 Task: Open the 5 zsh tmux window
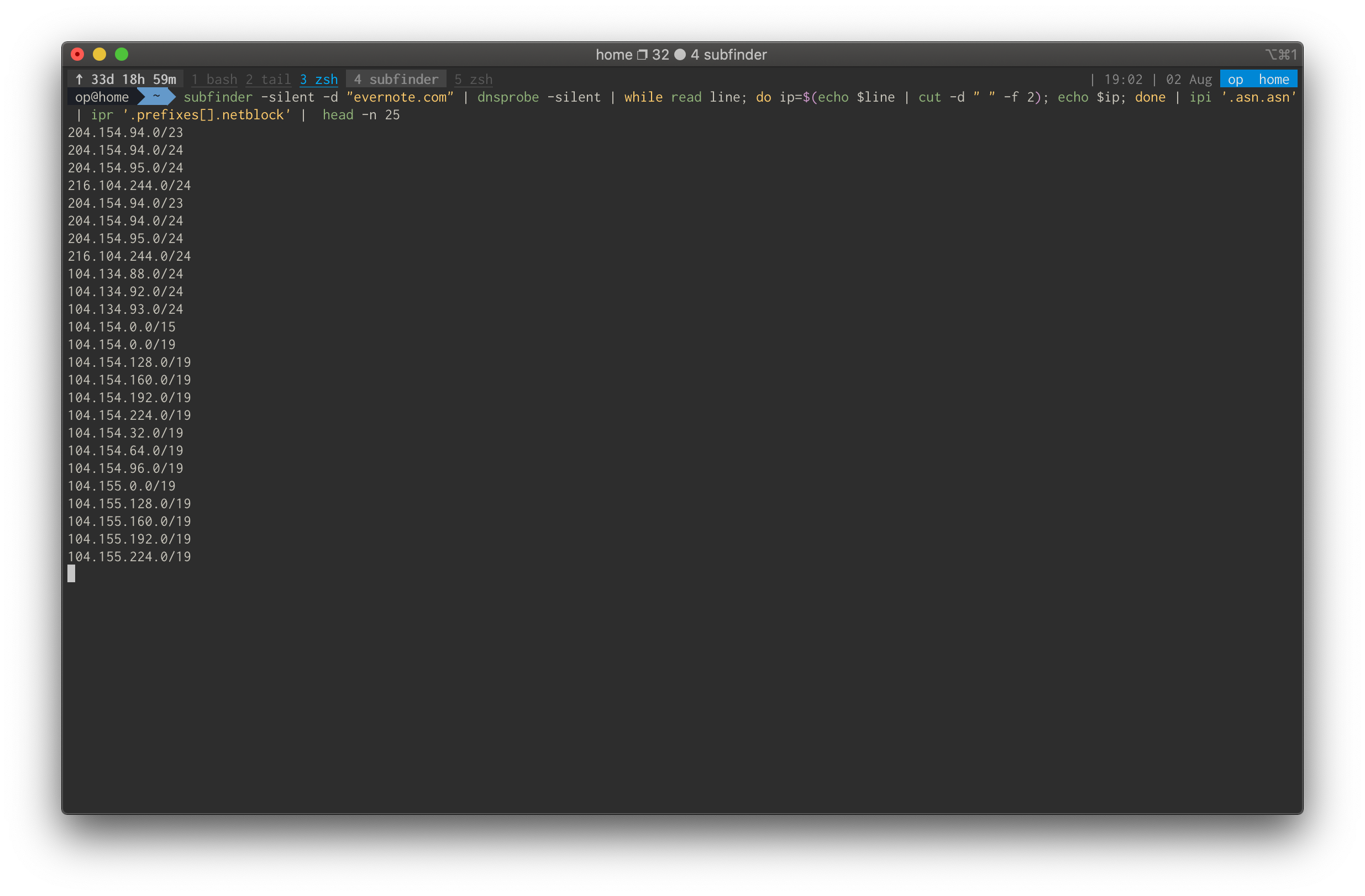point(473,79)
